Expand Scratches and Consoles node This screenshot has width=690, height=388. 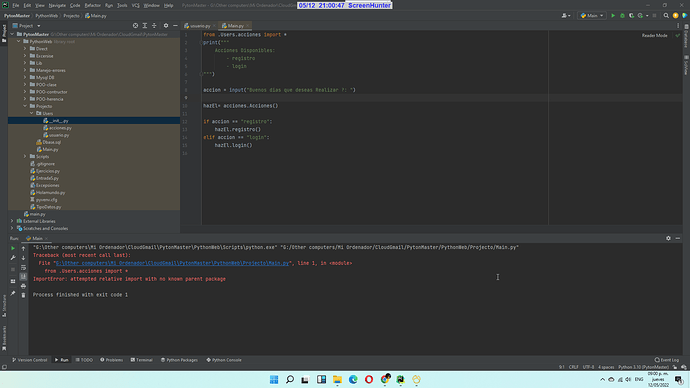[x=12, y=228]
